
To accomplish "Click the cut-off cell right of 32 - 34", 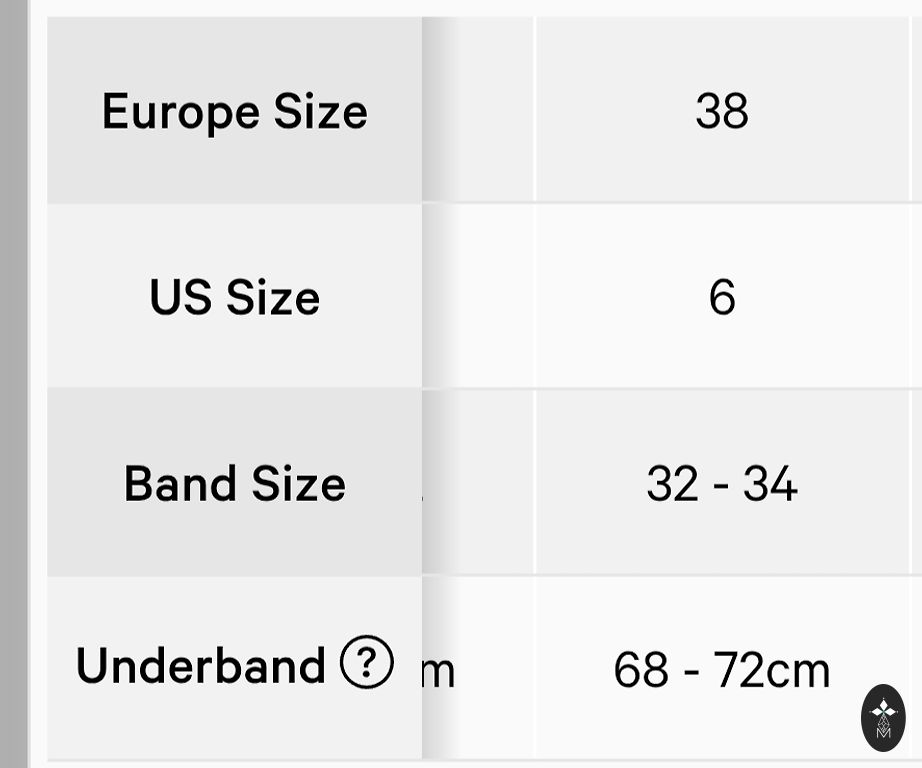I will point(916,483).
